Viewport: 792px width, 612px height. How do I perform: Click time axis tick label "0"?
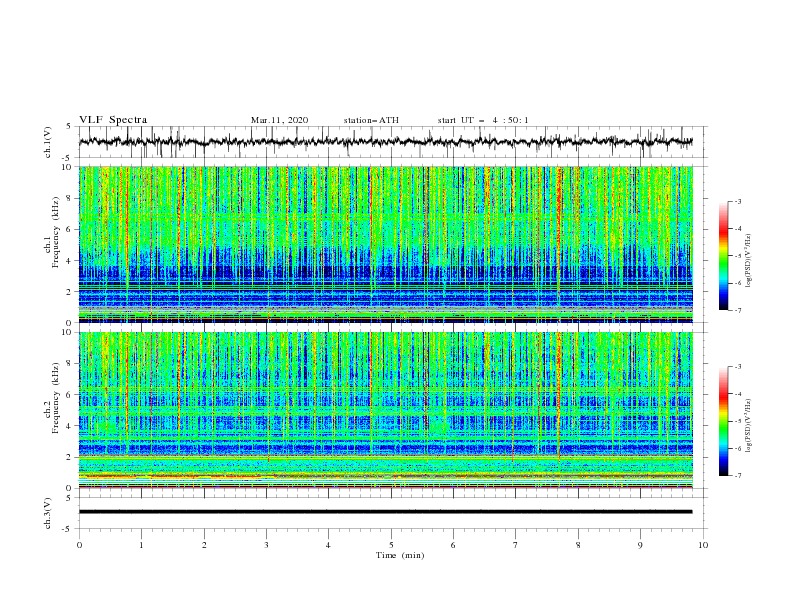(79, 545)
